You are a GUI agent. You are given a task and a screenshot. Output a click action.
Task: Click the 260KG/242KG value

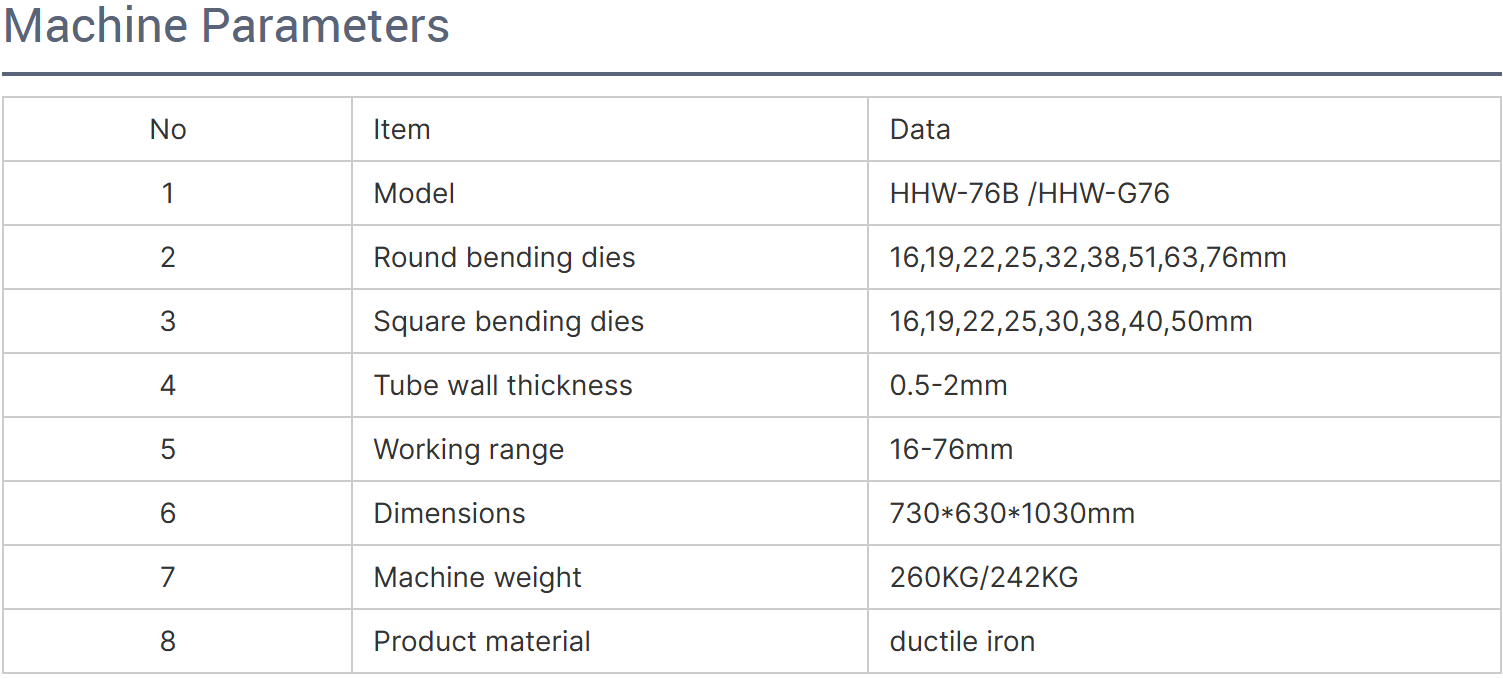click(984, 577)
